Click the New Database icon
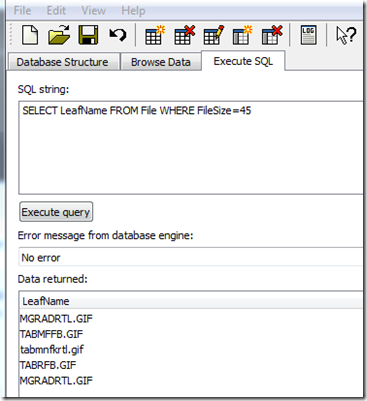Viewport: 367px width, 401px height. [30, 35]
